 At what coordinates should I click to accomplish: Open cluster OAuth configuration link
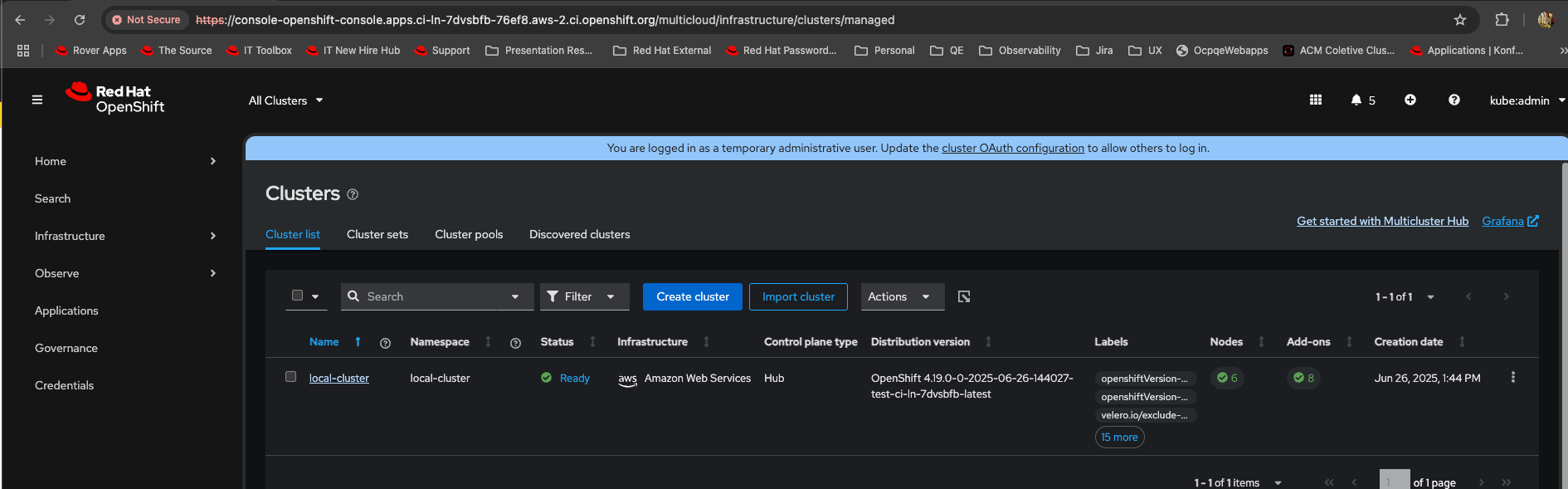1013,148
